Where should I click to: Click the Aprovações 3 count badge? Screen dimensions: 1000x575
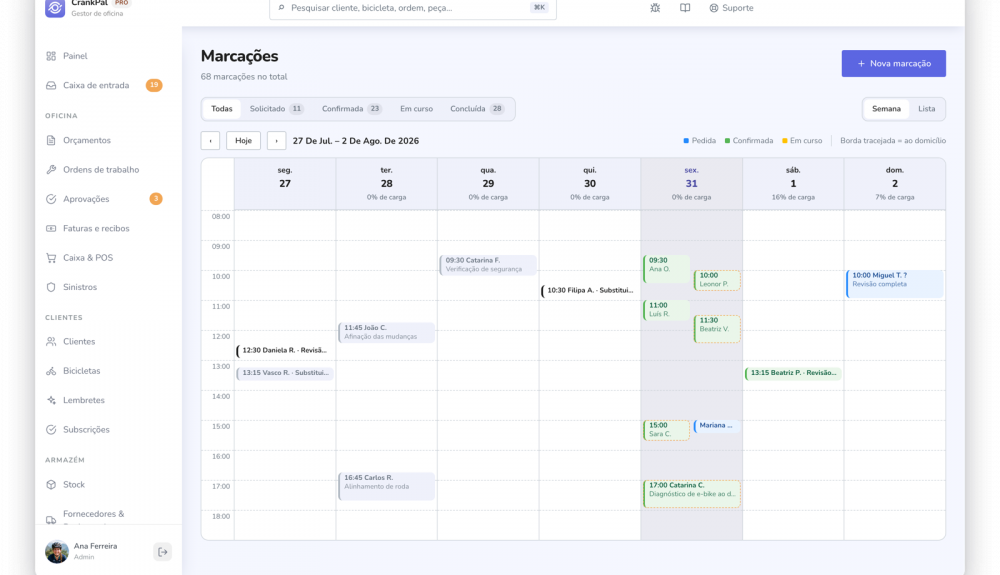pos(156,199)
